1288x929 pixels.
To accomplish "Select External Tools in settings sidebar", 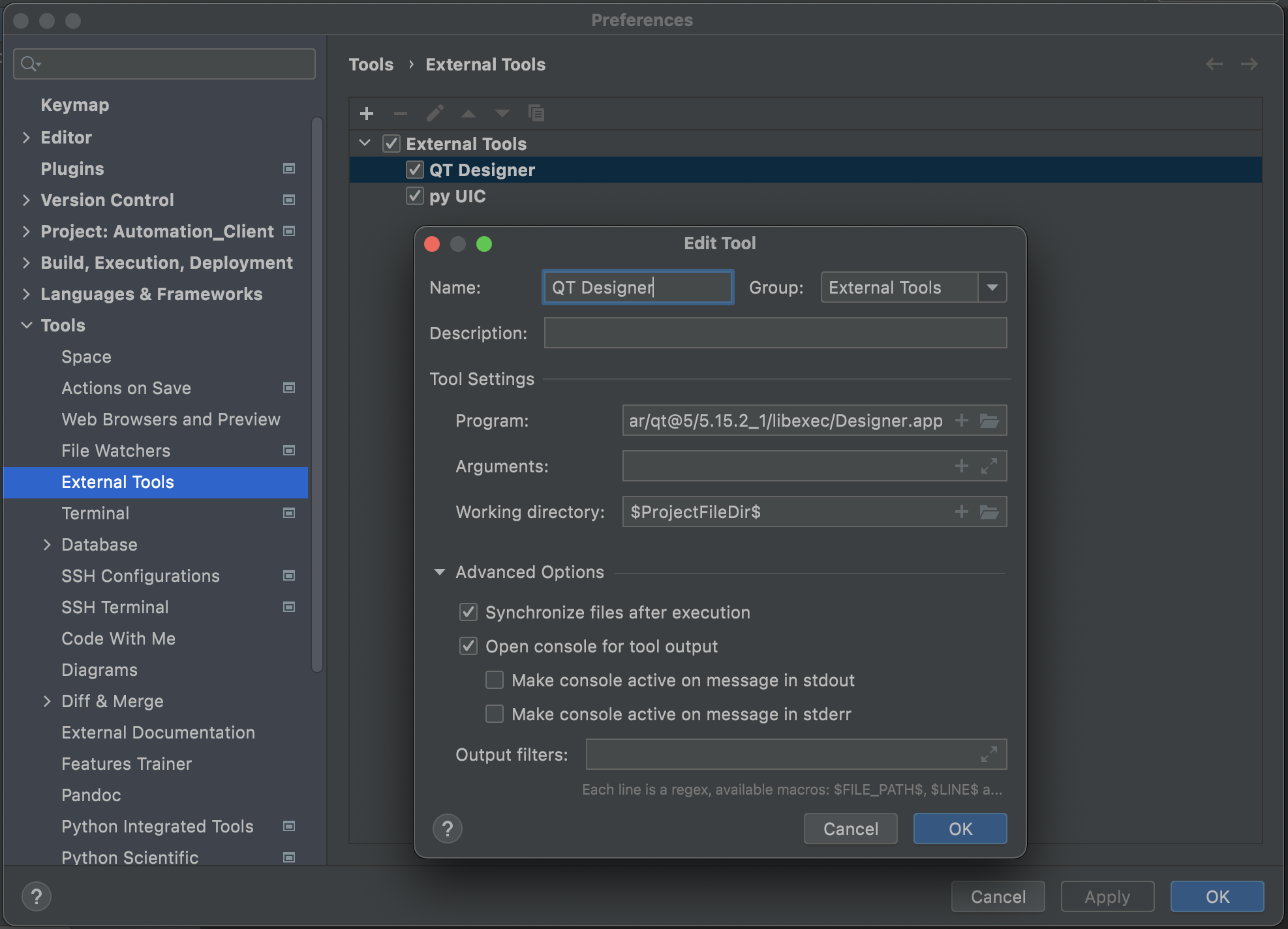I will 155,482.
